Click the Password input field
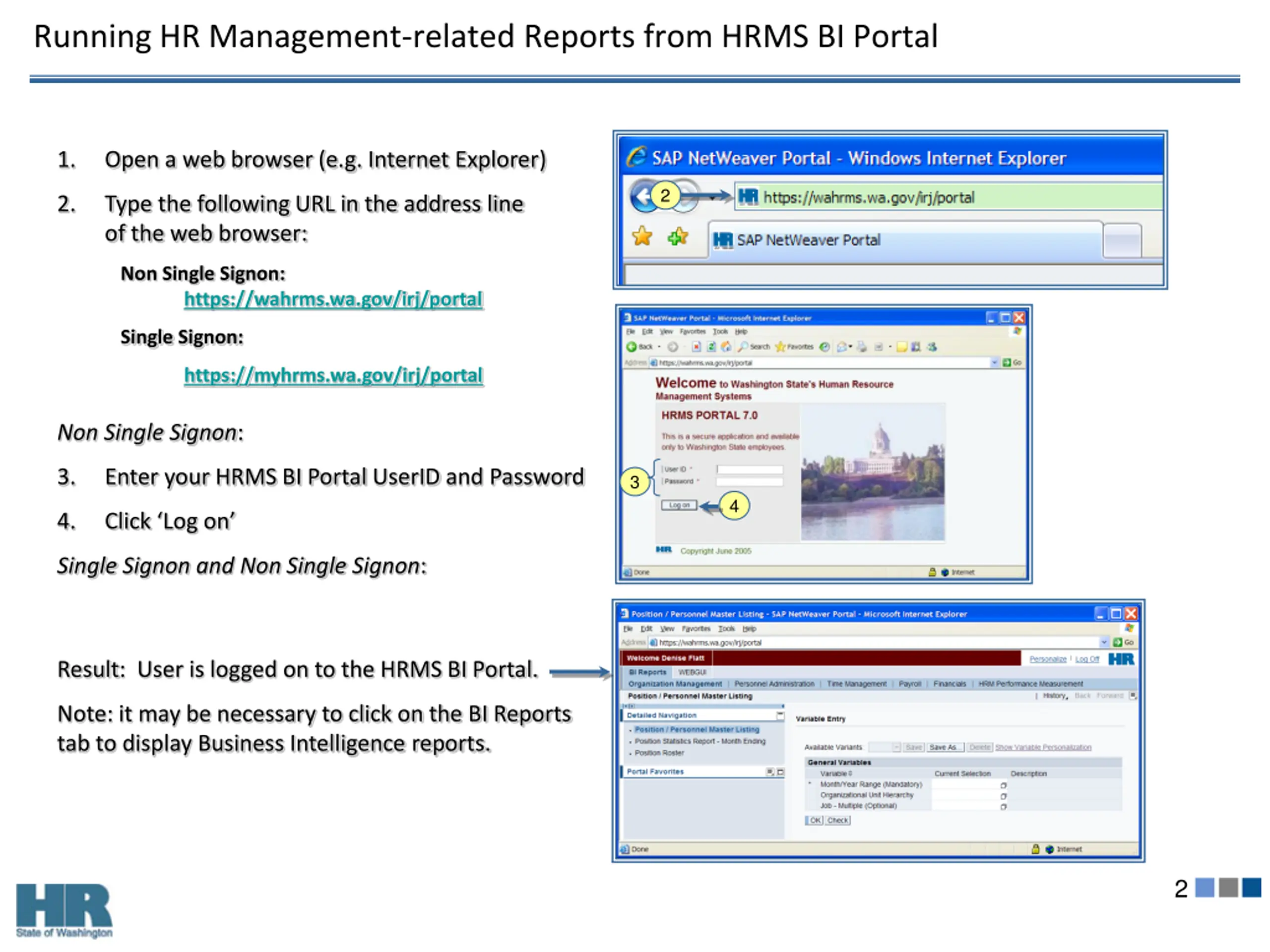 click(x=750, y=481)
